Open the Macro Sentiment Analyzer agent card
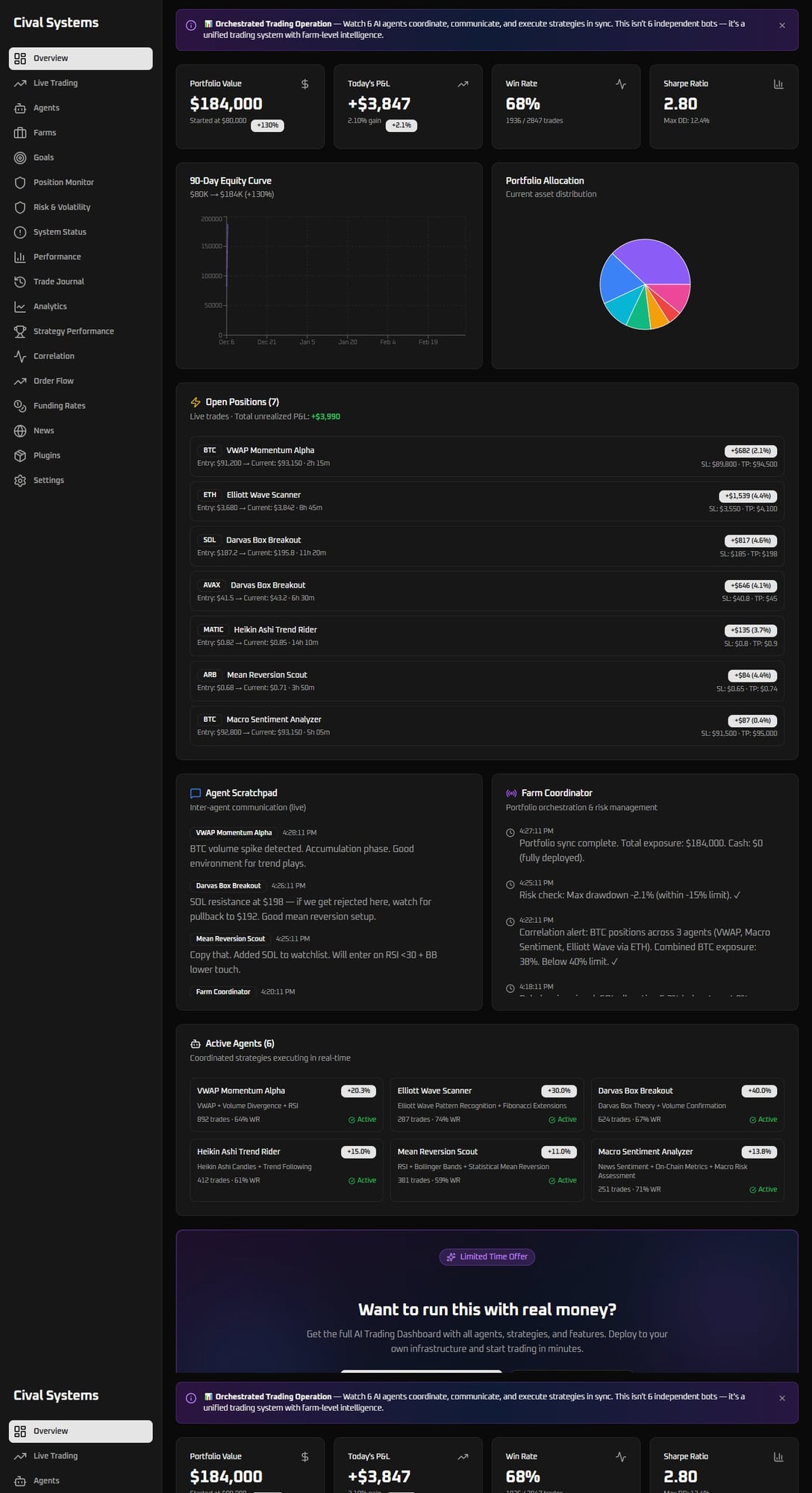Image resolution: width=812 pixels, height=1493 pixels. (x=687, y=1170)
